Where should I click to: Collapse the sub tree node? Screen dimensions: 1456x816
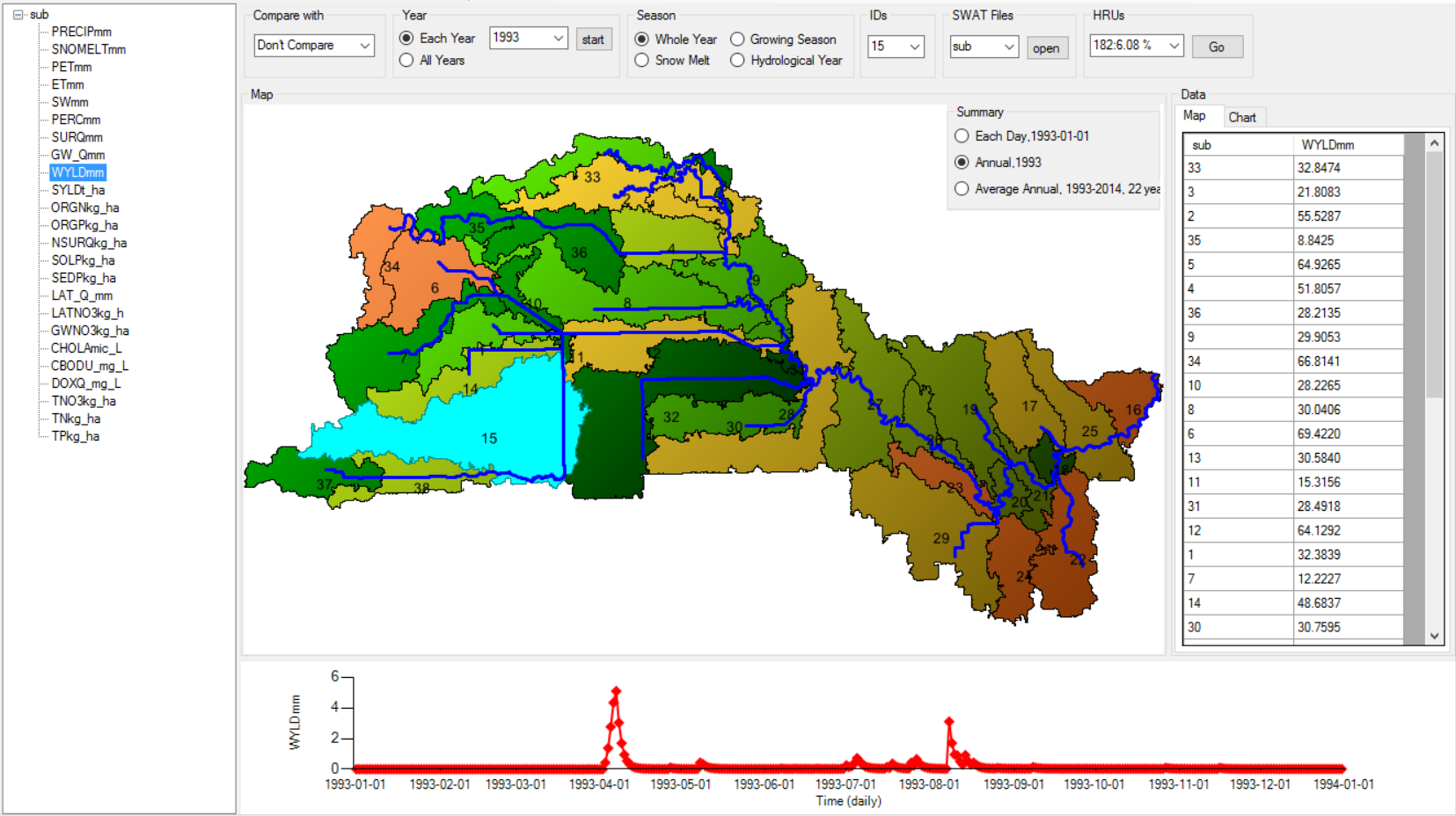(18, 15)
